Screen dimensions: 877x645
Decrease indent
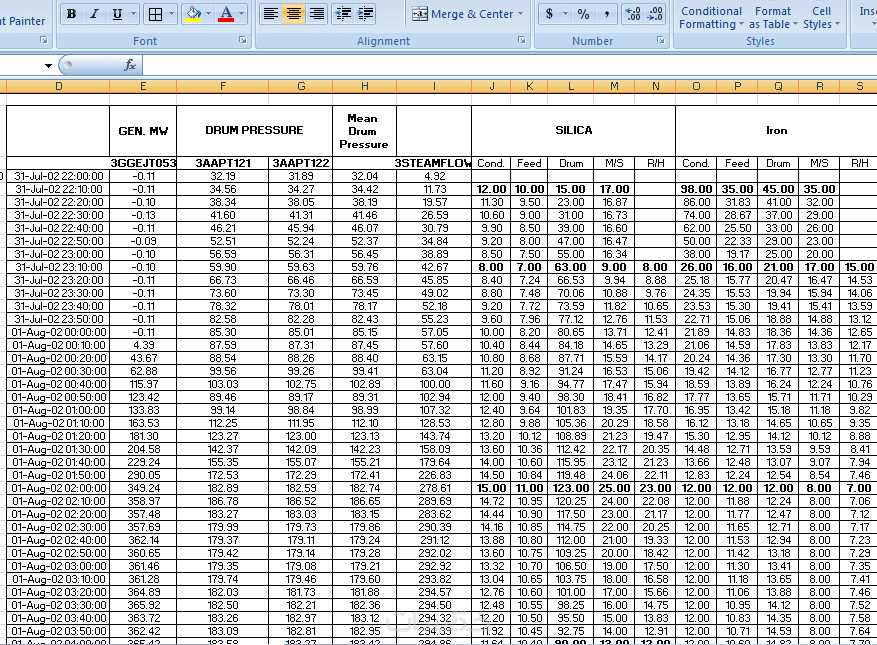(x=342, y=14)
